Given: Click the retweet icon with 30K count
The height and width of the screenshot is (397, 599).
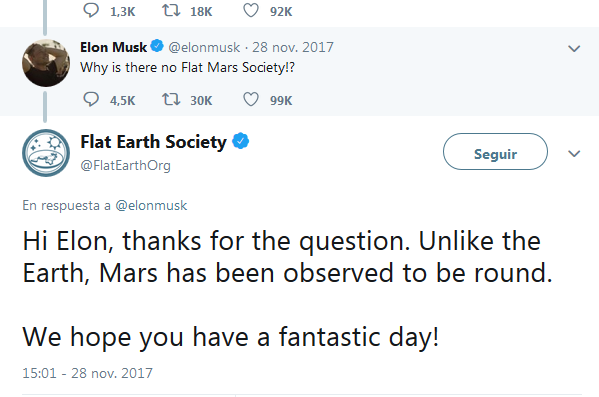Looking at the screenshot, I should pos(171,100).
